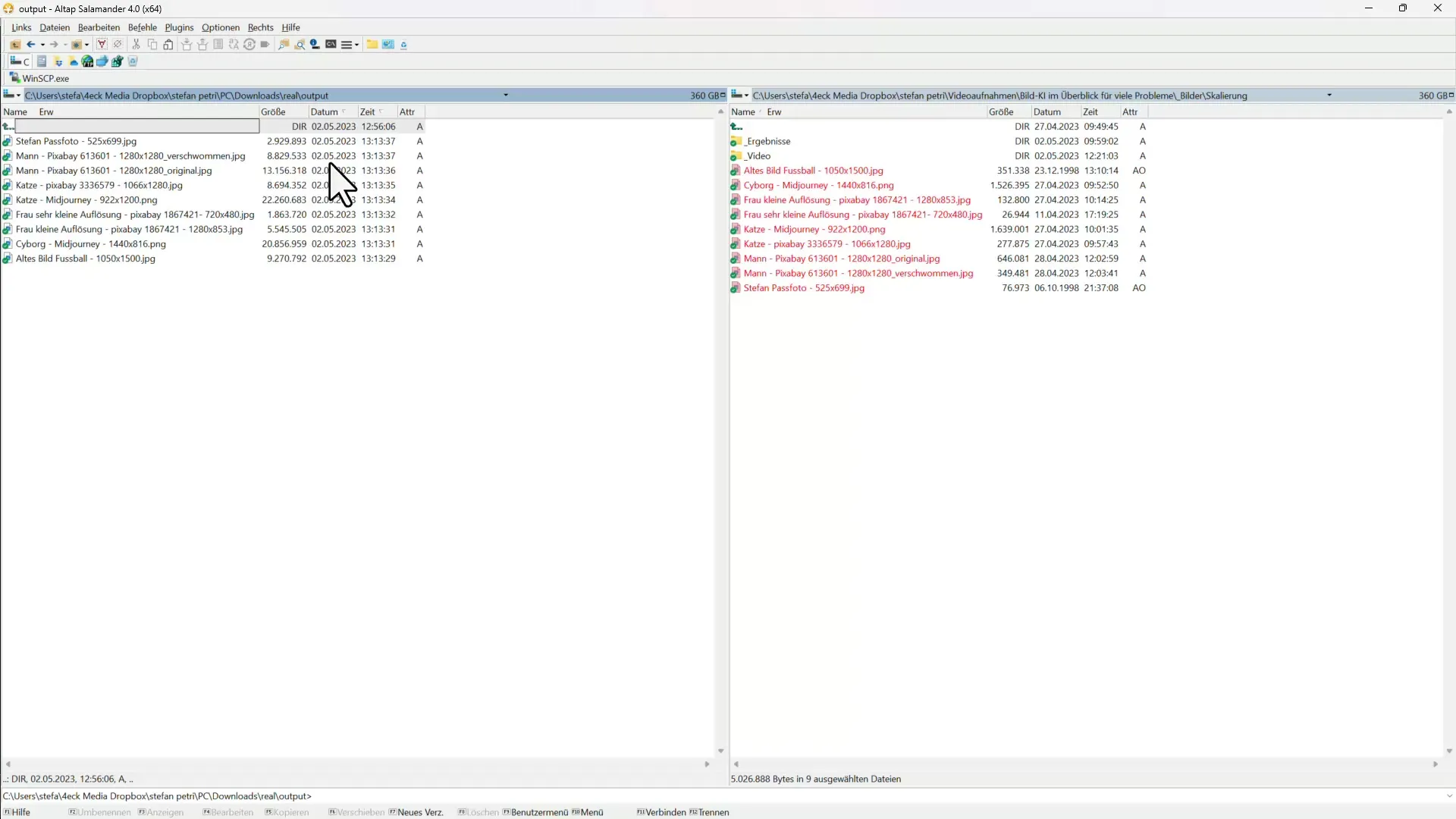Screen dimensions: 1456x819
Task: Expand Forward history dropdown arrow
Action: [65, 45]
